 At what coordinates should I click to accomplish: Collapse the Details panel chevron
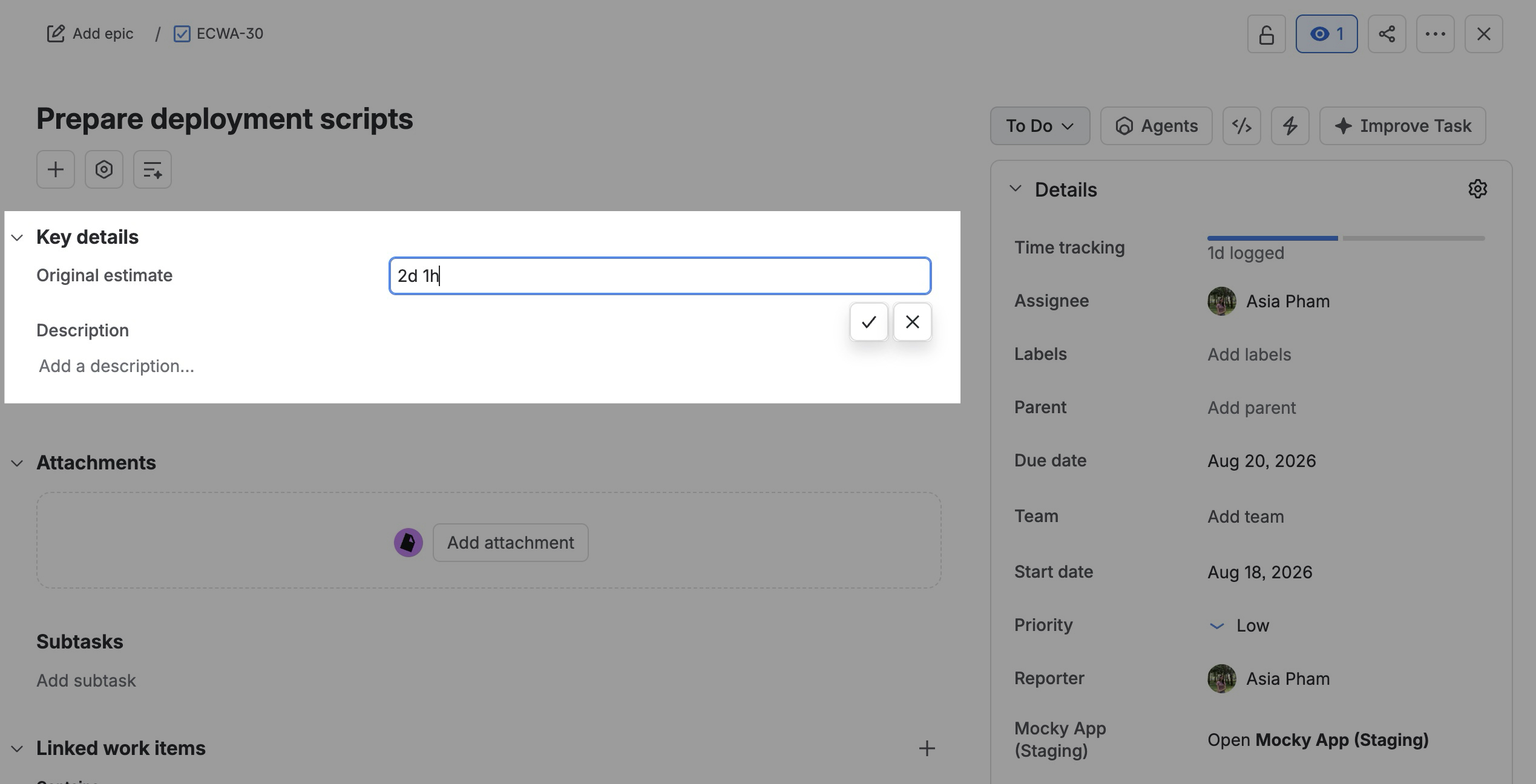(1016, 189)
